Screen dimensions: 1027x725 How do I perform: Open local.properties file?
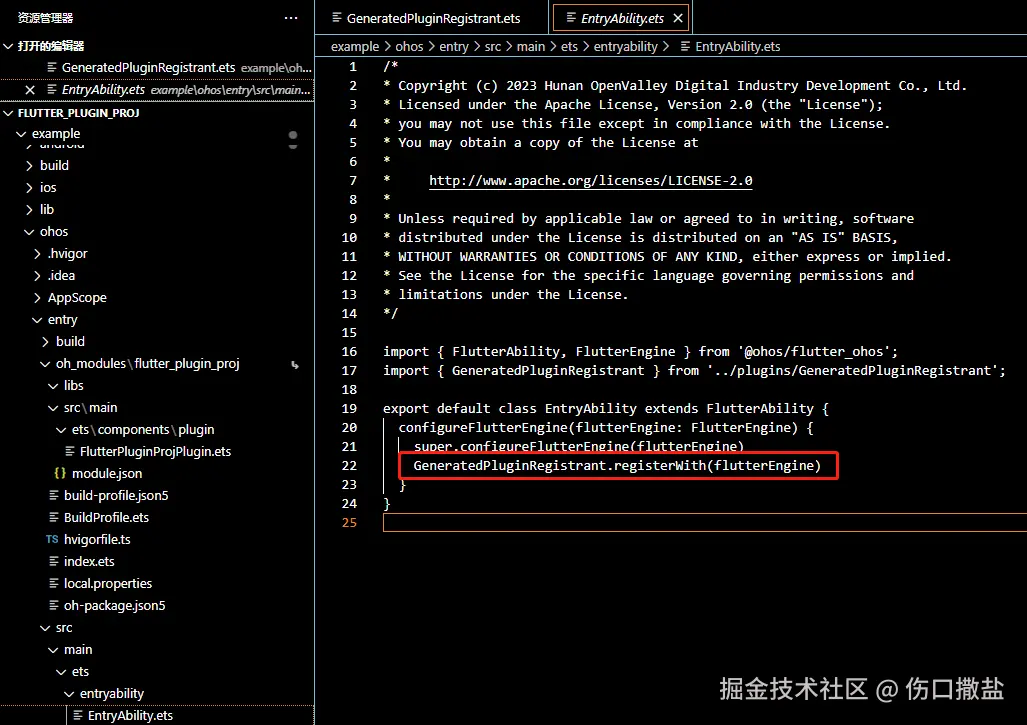(x=107, y=584)
